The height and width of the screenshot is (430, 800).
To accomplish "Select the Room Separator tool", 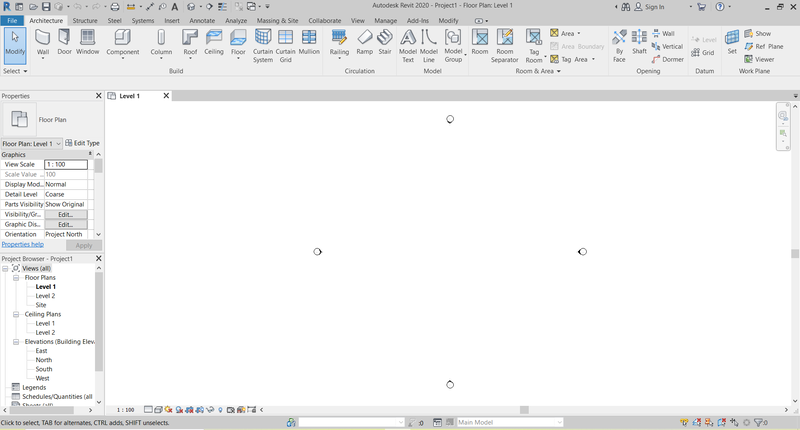I will [505, 46].
